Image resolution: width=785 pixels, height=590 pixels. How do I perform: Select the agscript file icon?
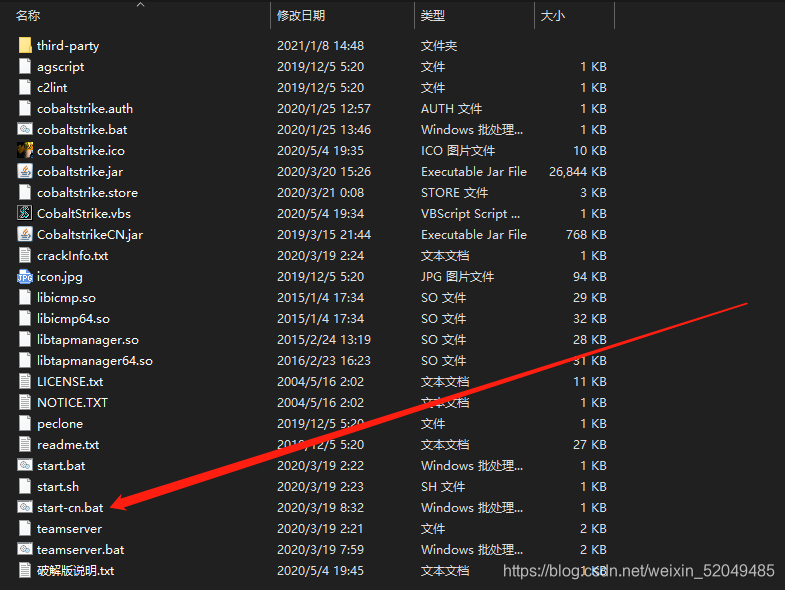click(25, 67)
